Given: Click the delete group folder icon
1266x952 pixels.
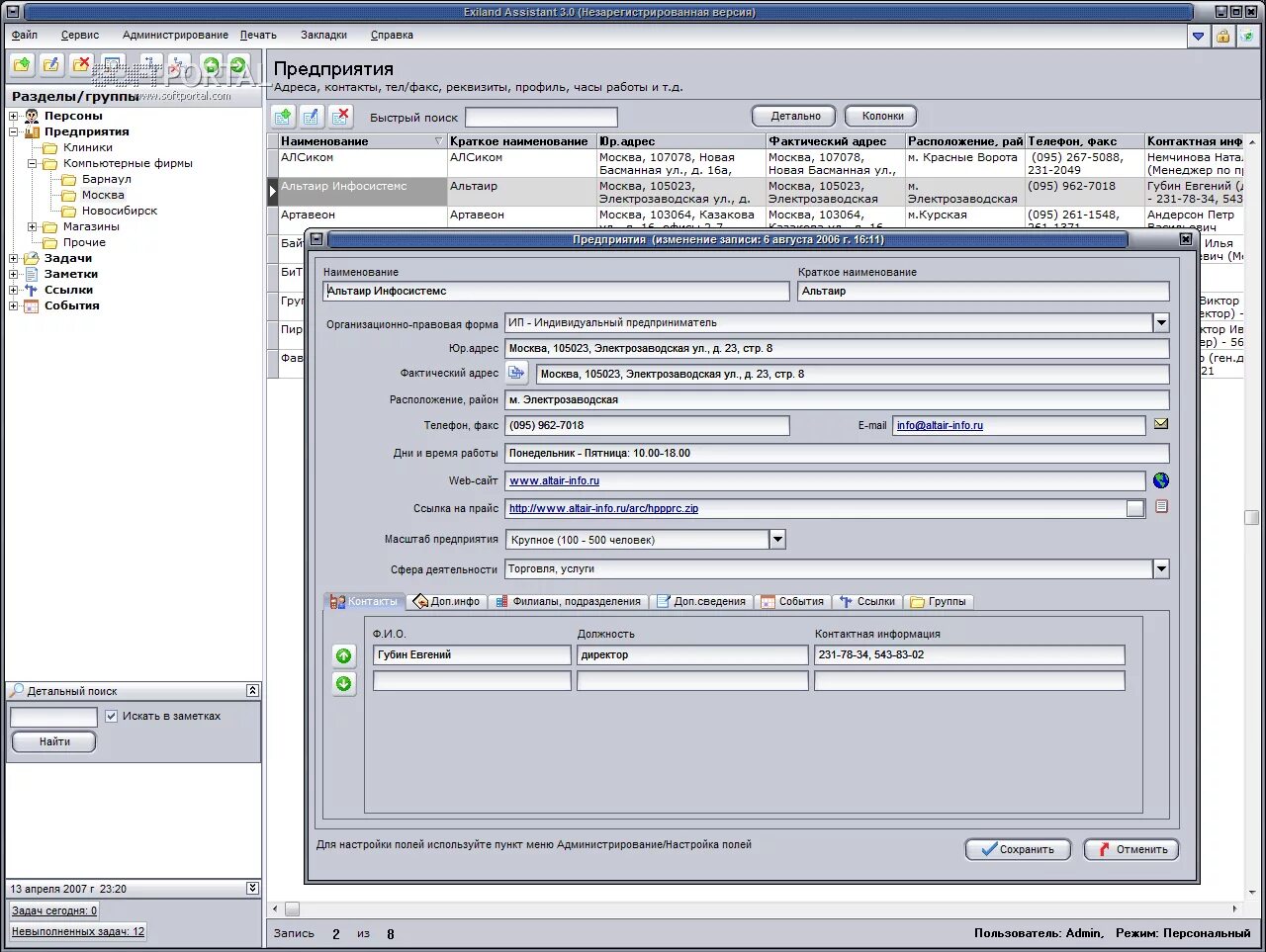Looking at the screenshot, I should tap(82, 66).
